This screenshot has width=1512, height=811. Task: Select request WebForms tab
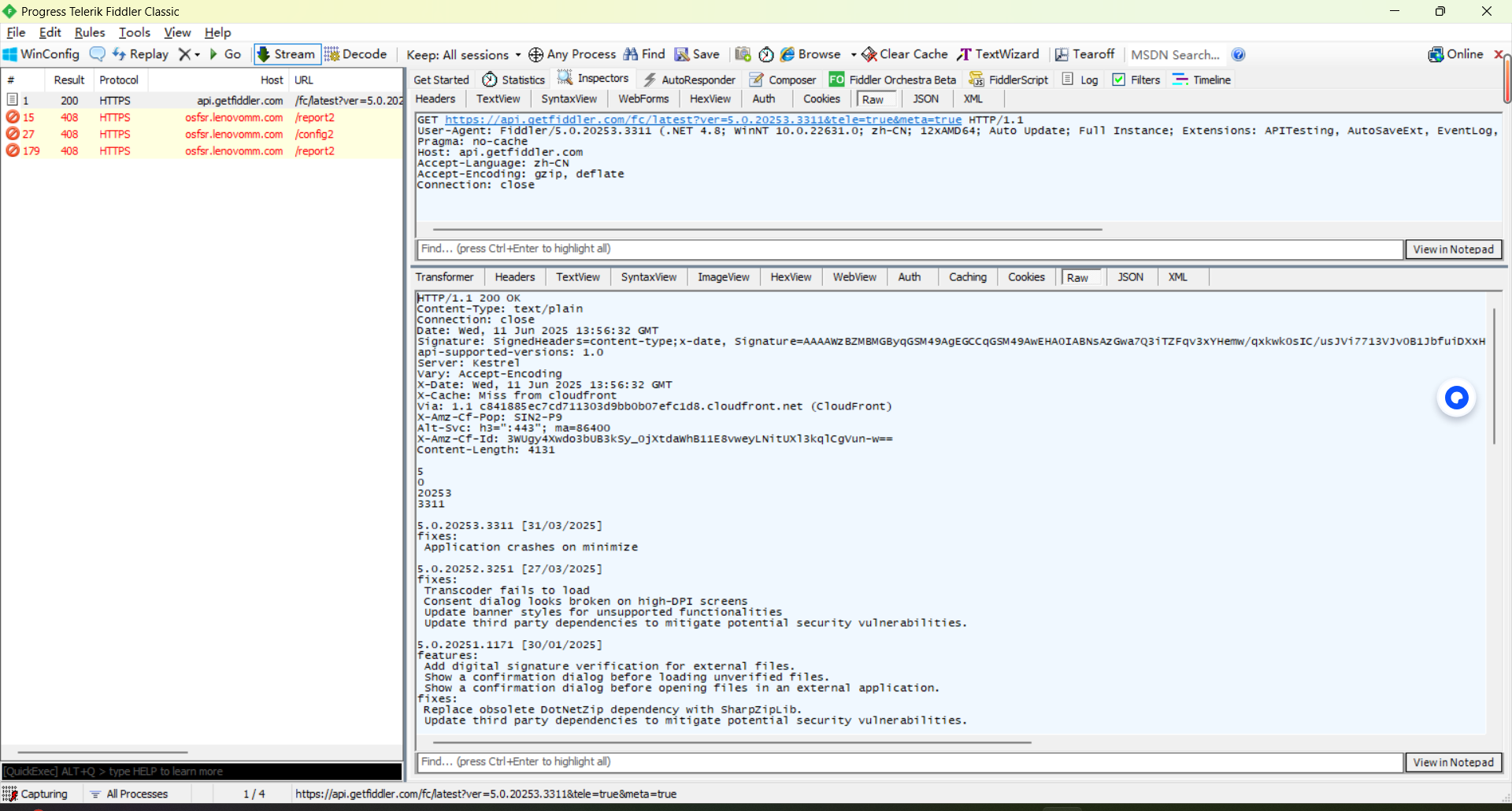[643, 98]
